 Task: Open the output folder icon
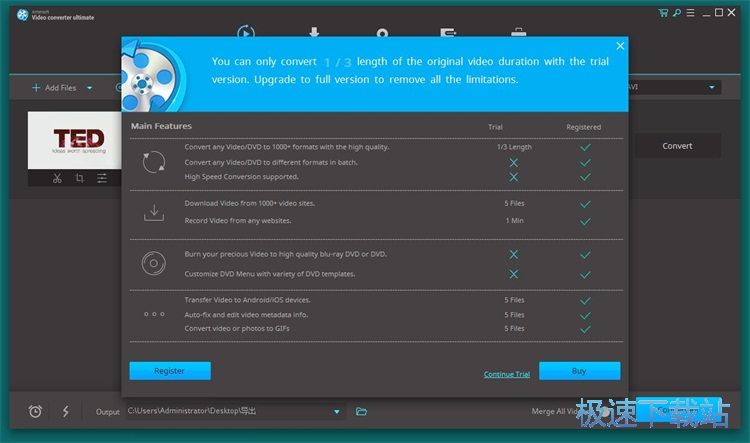[362, 411]
